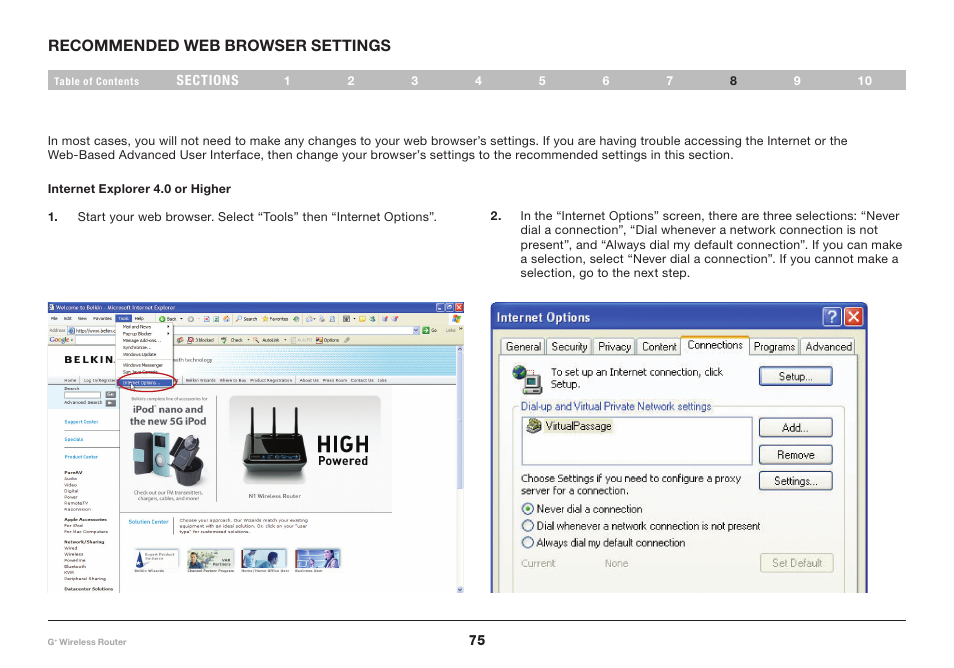This screenshot has width=954, height=668.
Task: Click the page icon in the IE address bar
Action: coord(71,330)
